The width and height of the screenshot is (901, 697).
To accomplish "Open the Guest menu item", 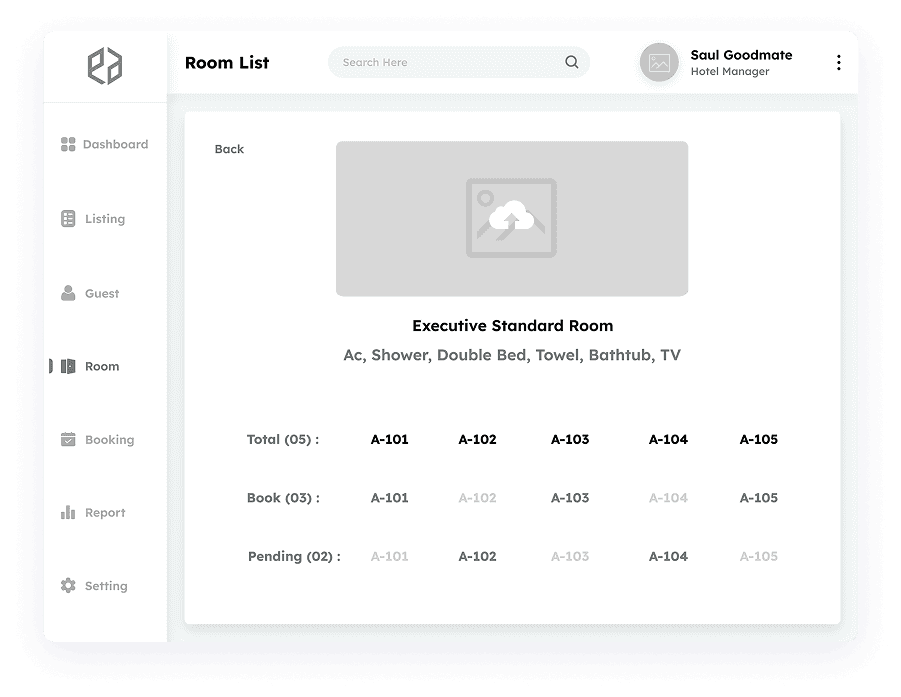I will 101,293.
